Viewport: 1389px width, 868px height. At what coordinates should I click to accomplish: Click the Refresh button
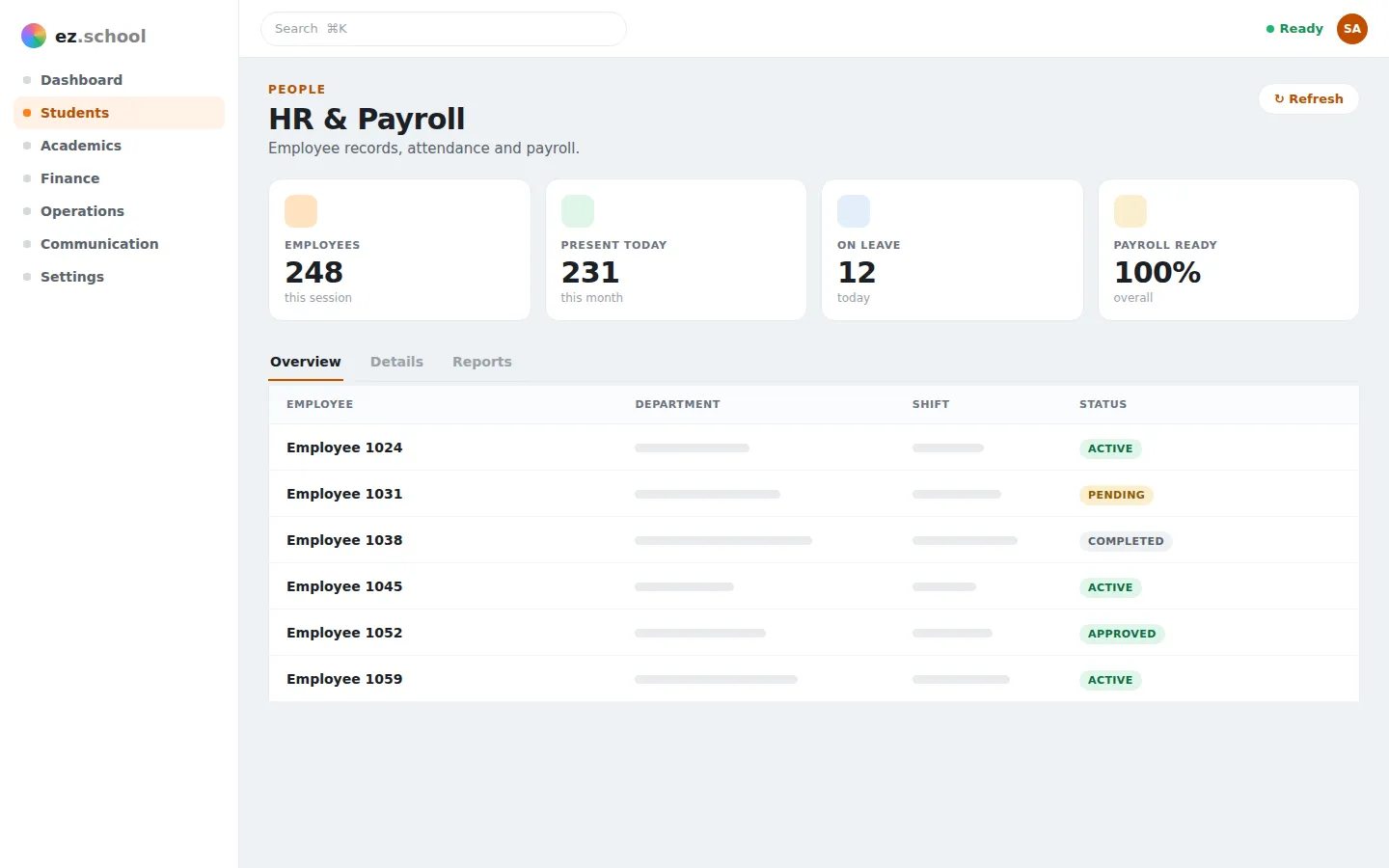1309,98
